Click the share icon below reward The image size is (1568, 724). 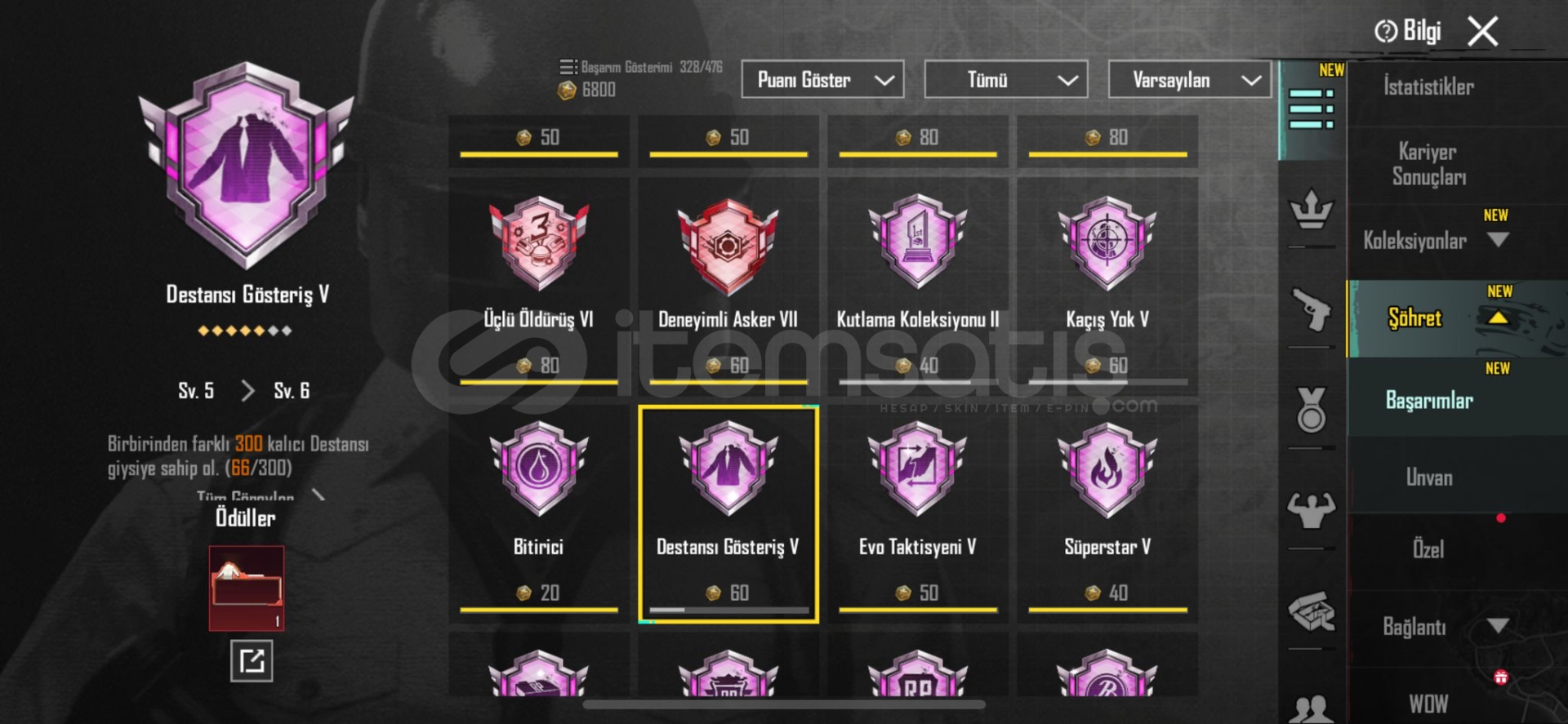tap(252, 660)
